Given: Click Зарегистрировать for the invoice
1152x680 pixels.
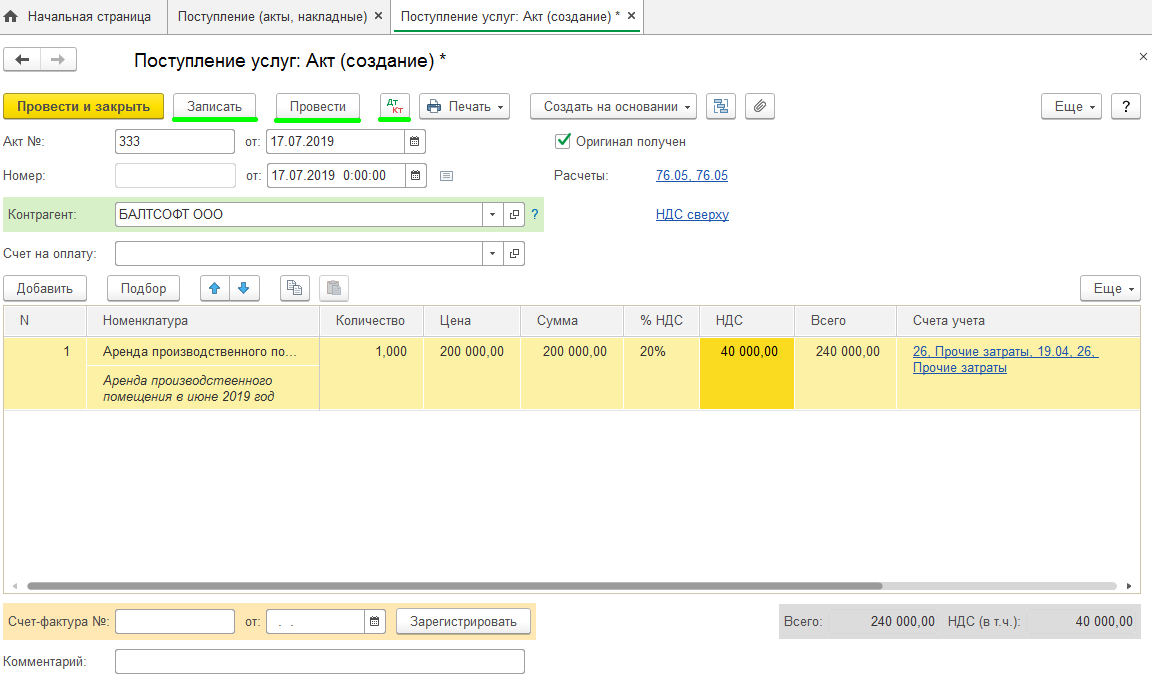Looking at the screenshot, I should [464, 621].
